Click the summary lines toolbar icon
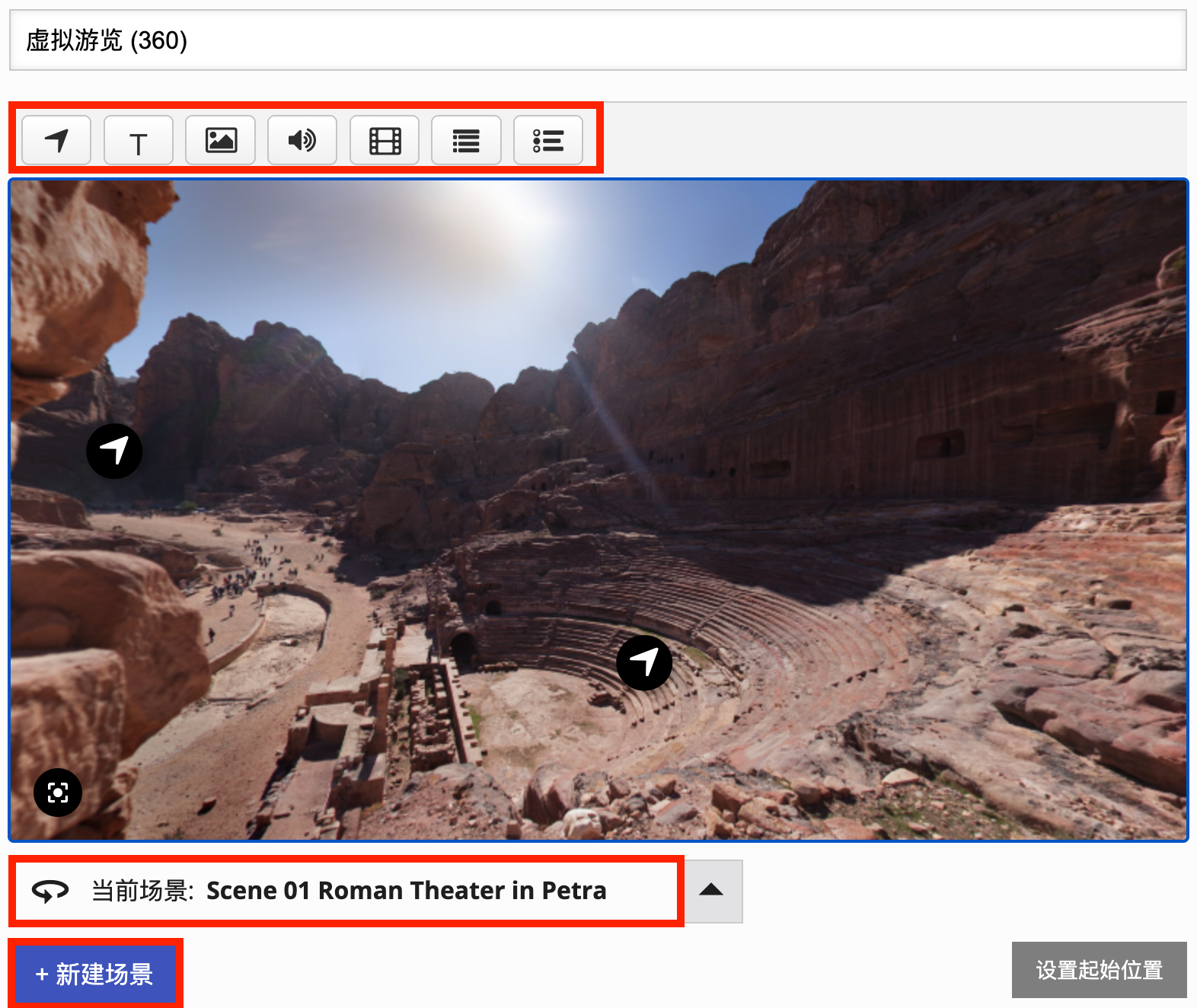This screenshot has width=1197, height=1008. pyautogui.click(x=466, y=141)
